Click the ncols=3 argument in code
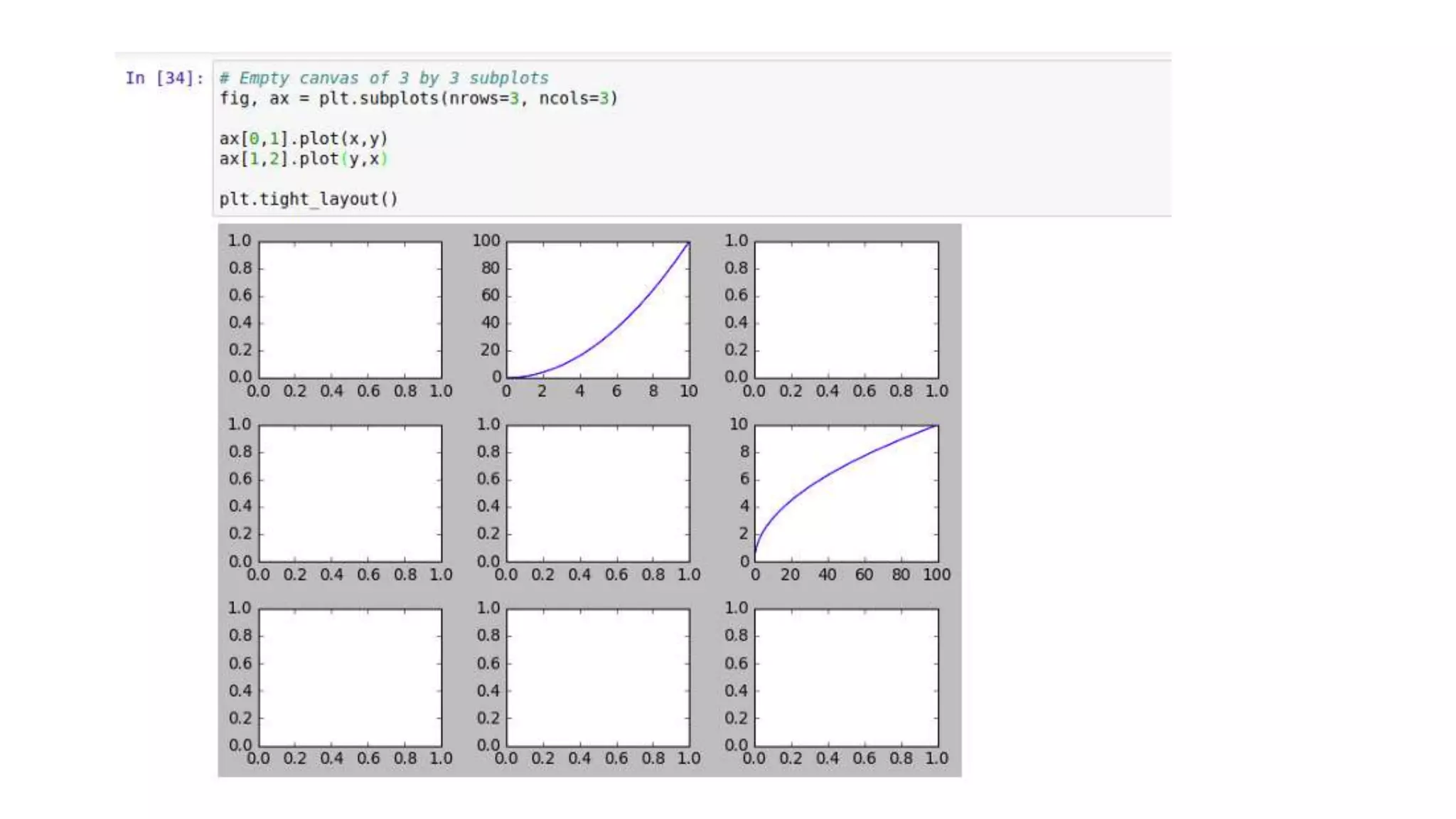Viewport: 1456px width, 819px height. pos(574,98)
